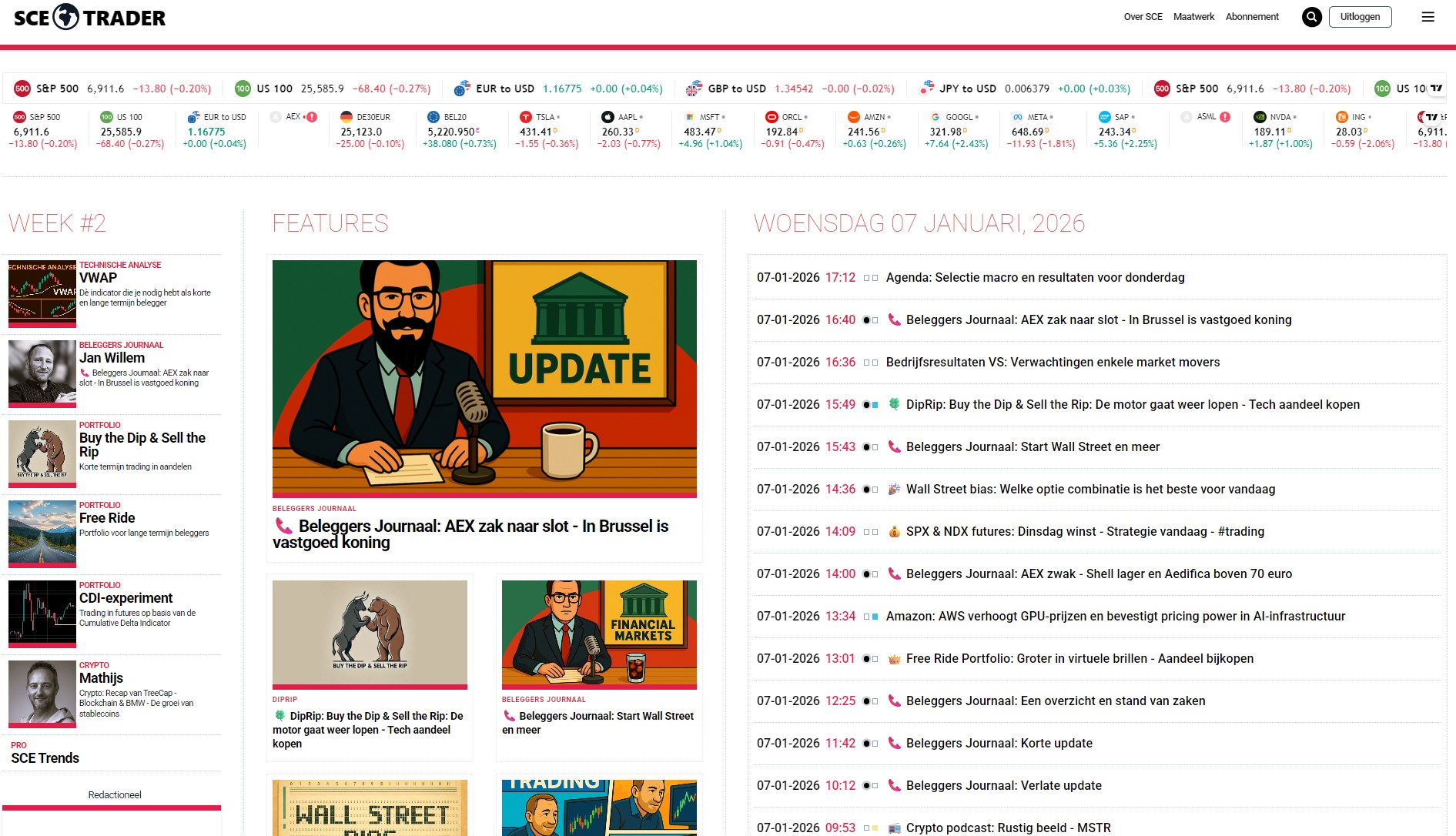
Task: Click the ORCL Oracle logo icon
Action: (x=772, y=117)
